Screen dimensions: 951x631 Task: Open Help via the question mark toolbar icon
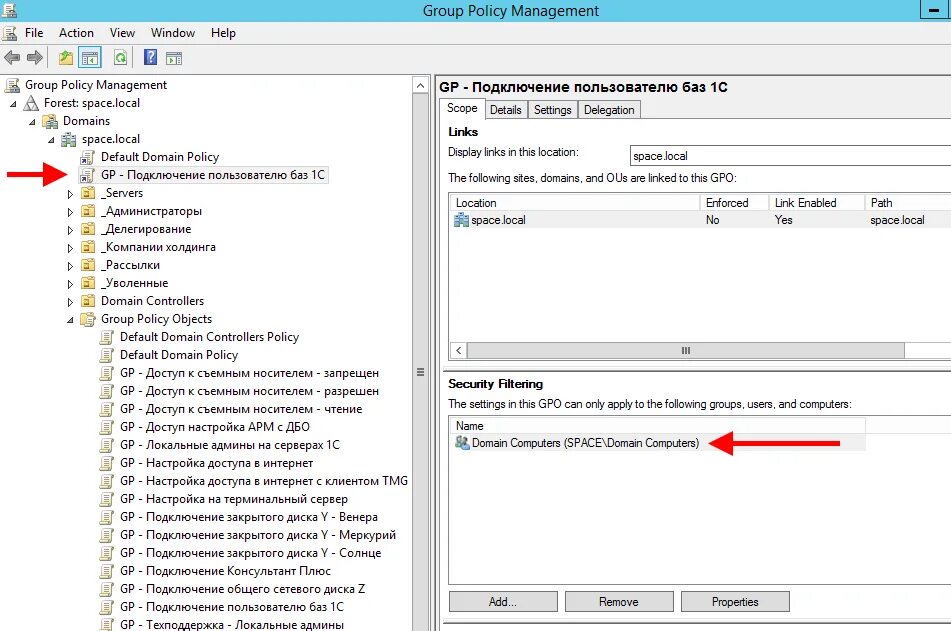(x=150, y=58)
